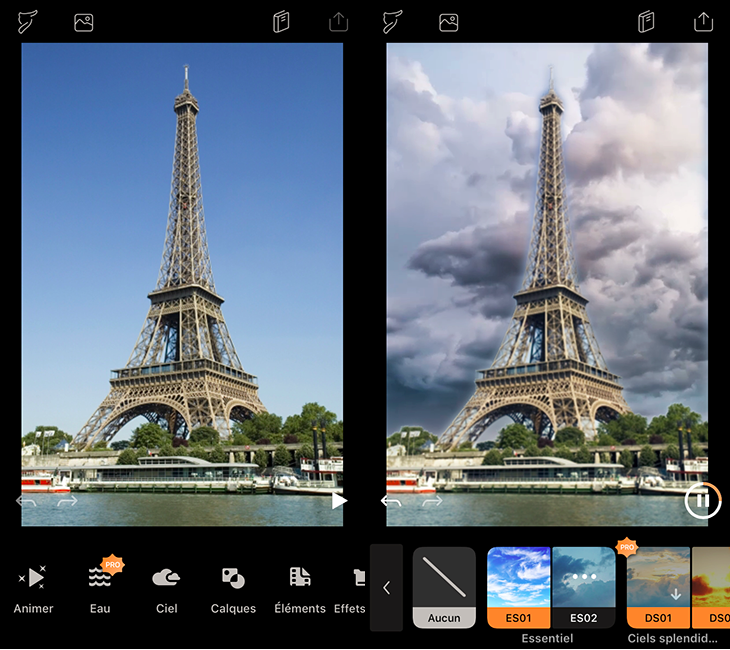Select the Animer tool
The width and height of the screenshot is (730, 650).
pyautogui.click(x=33, y=586)
